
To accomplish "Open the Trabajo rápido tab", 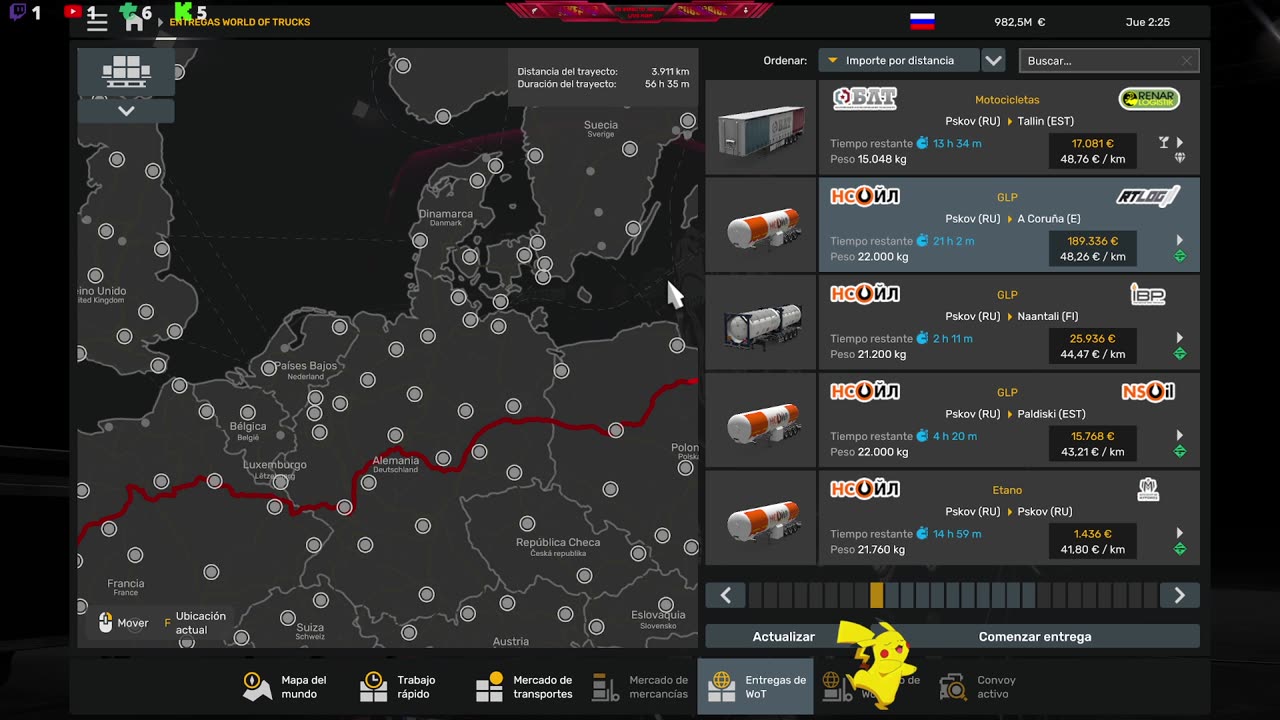I will point(399,687).
